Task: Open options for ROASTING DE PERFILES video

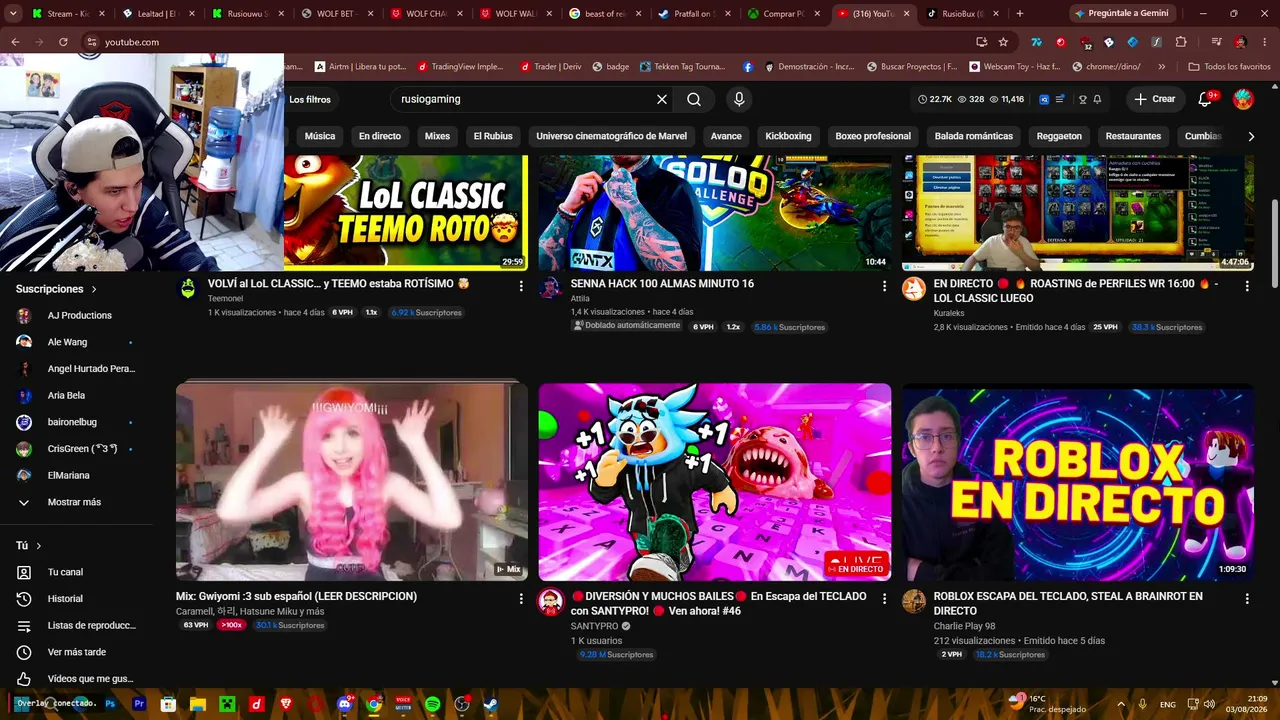Action: (x=1247, y=286)
